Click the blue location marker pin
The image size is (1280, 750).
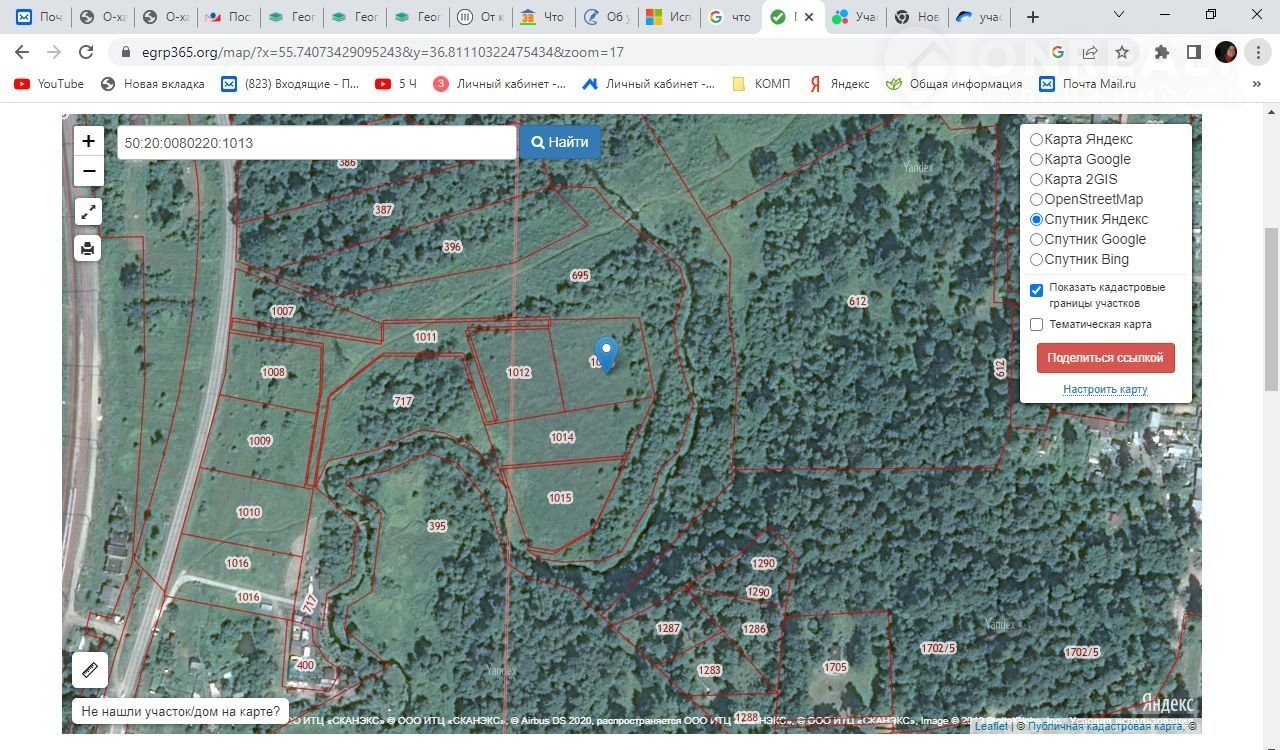pyautogui.click(x=606, y=353)
